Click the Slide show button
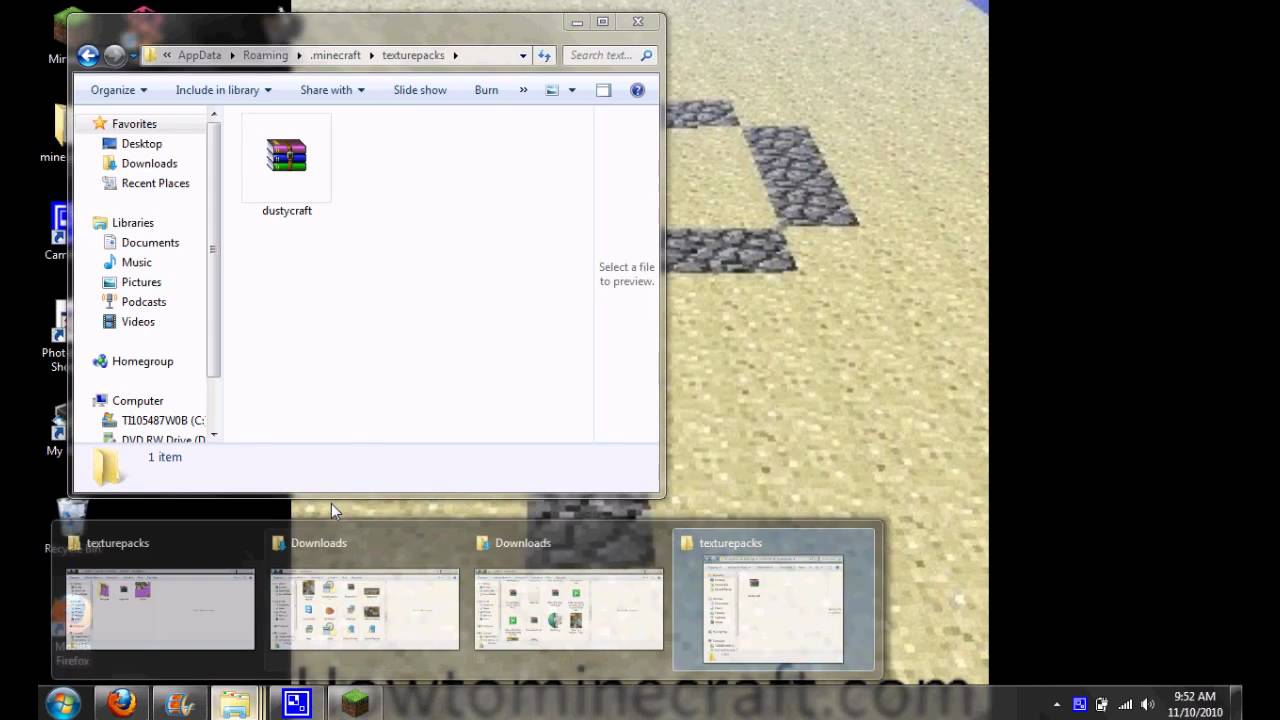1280x720 pixels. coord(420,90)
